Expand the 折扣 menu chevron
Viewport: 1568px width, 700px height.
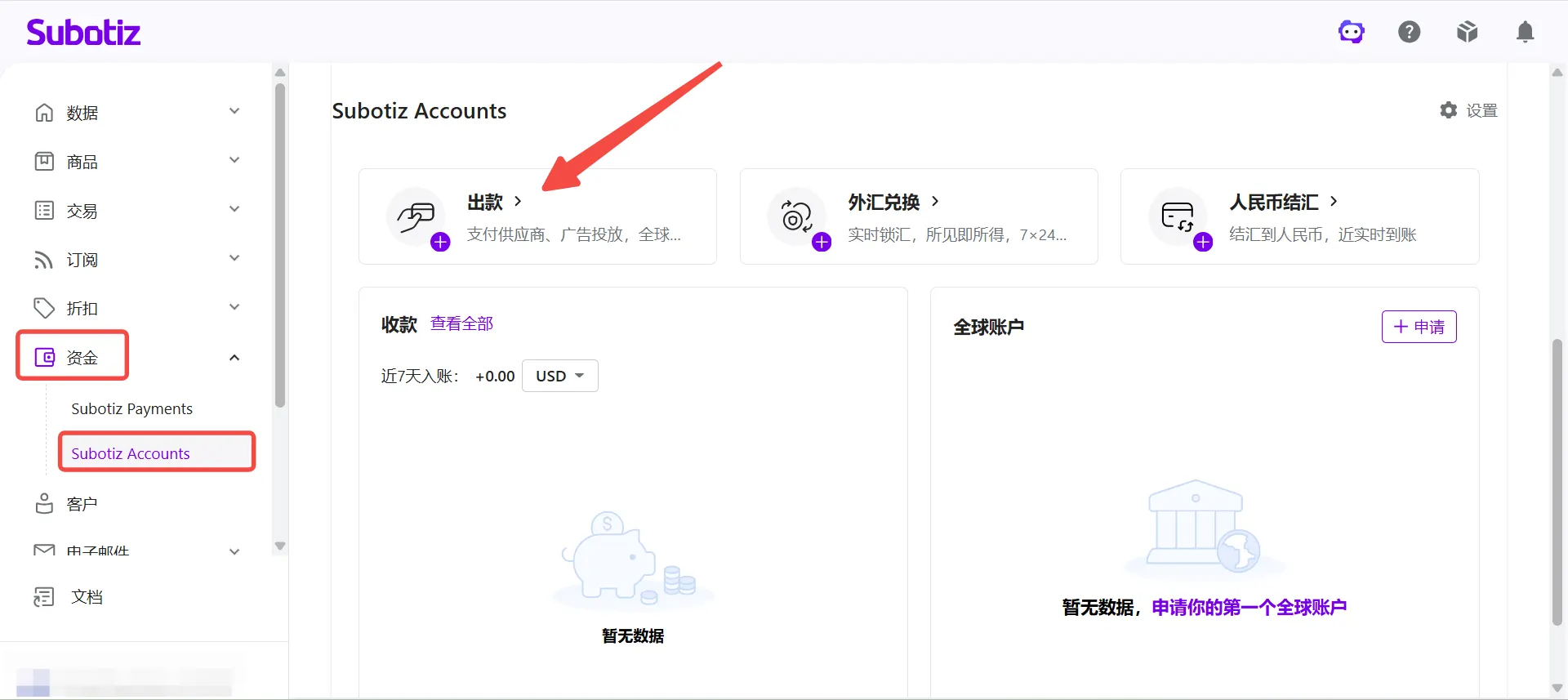click(x=234, y=307)
